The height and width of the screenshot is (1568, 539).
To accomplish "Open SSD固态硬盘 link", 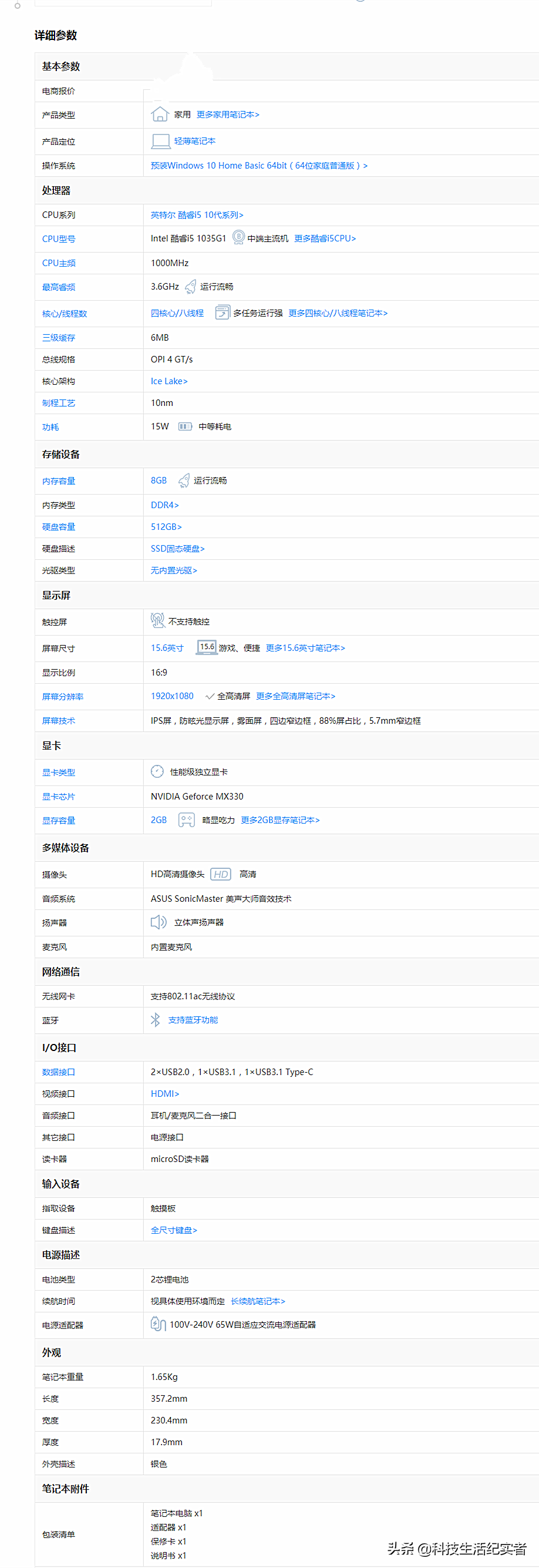I will [x=178, y=549].
